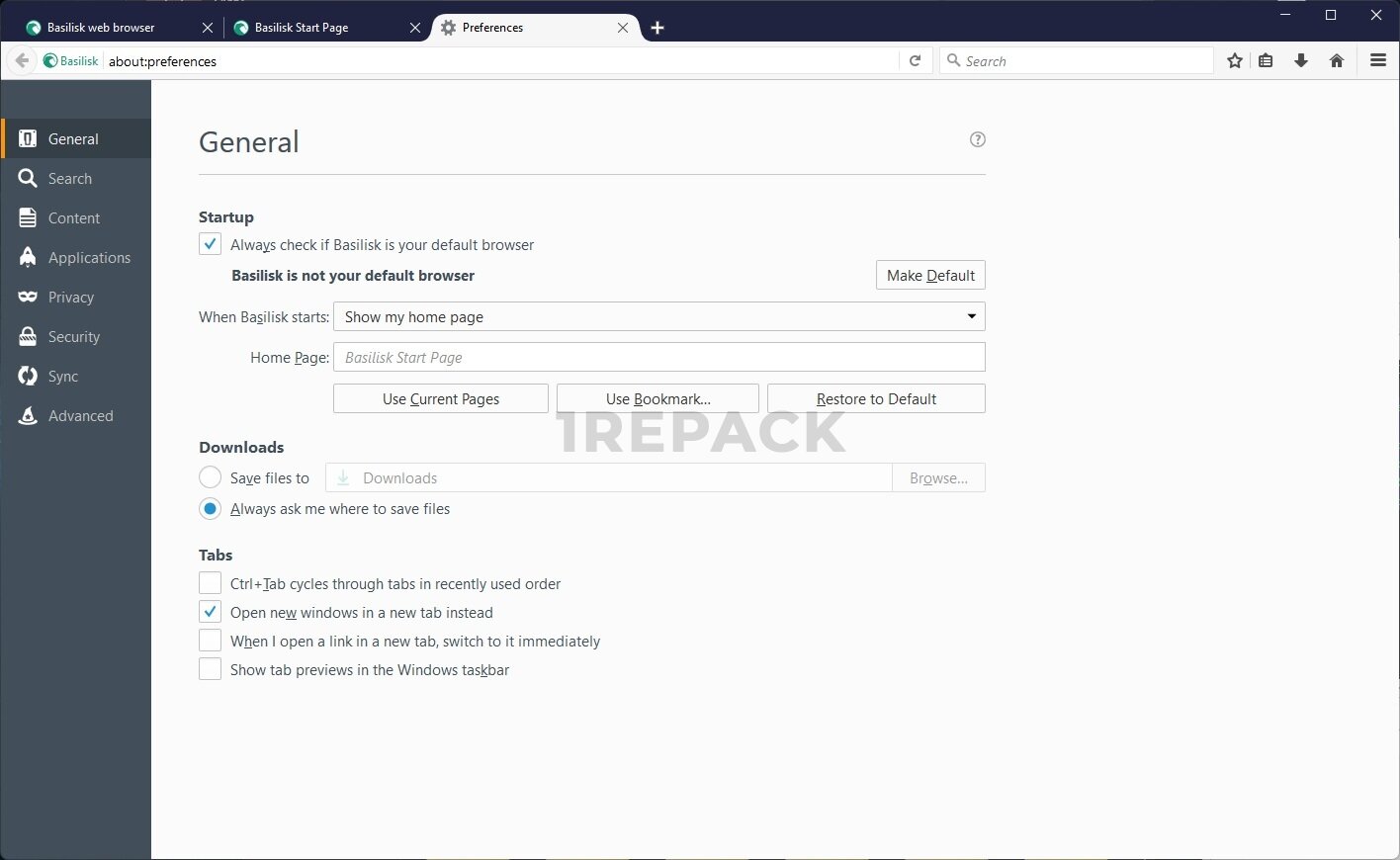The image size is (1400, 860).
Task: Show your bookmarks list icon
Action: (1266, 61)
